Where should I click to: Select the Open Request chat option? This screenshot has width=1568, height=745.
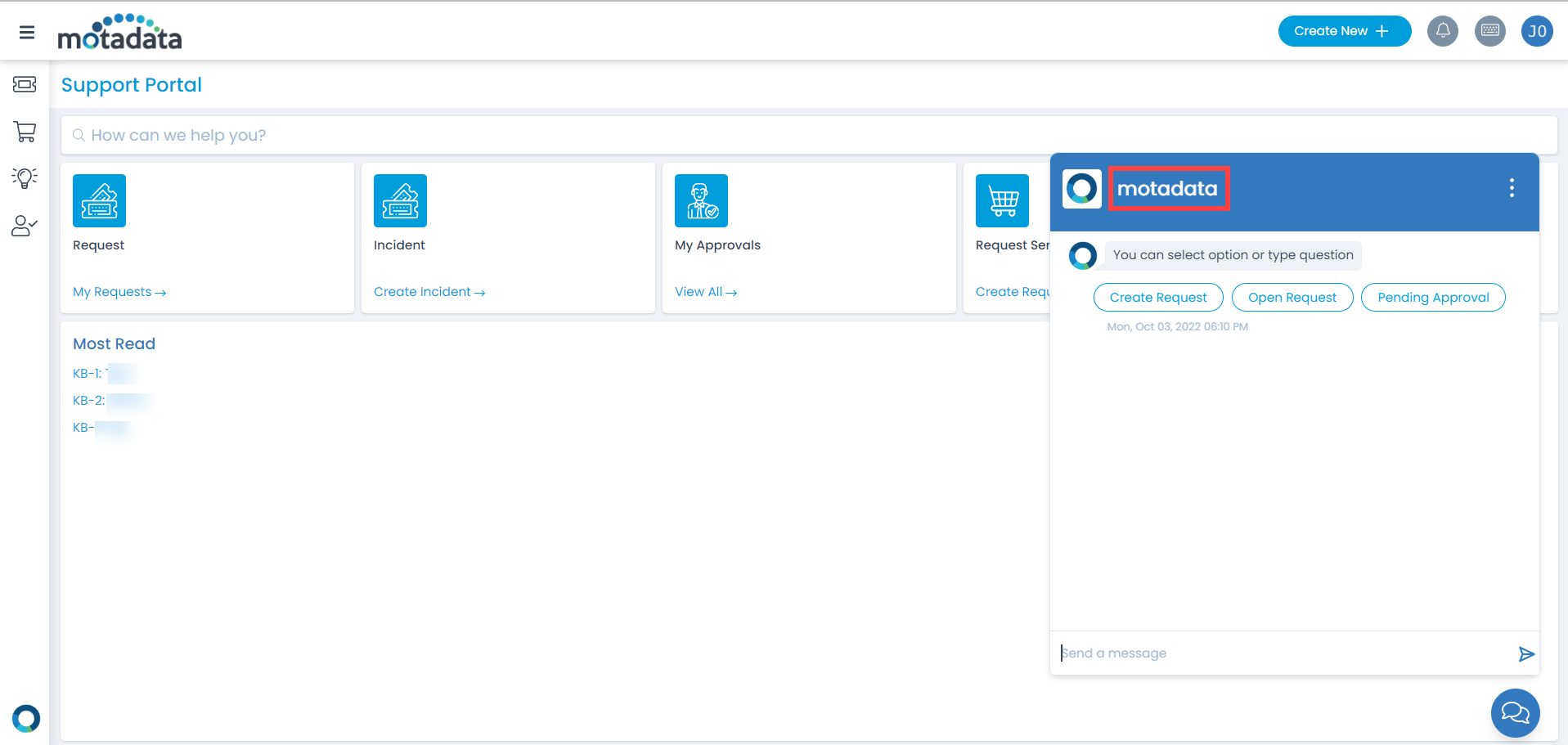coord(1292,298)
